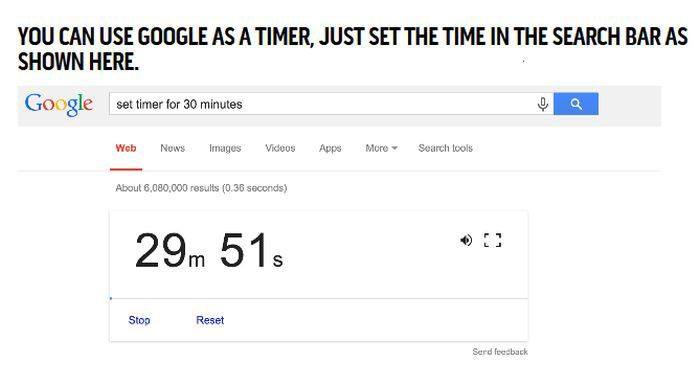Screen dimensions: 700x384
Task: Click the Google logo
Action: pyautogui.click(x=58, y=104)
